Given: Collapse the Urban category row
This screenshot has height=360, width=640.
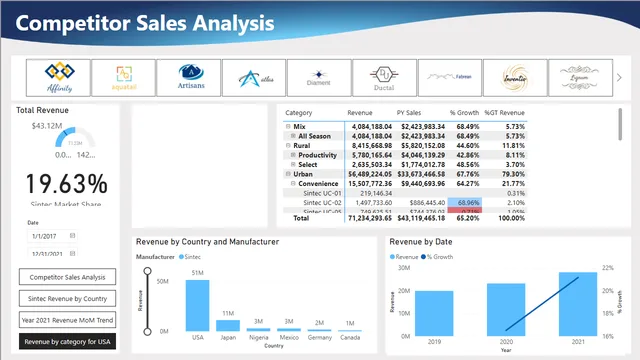Looking at the screenshot, I should point(288,174).
